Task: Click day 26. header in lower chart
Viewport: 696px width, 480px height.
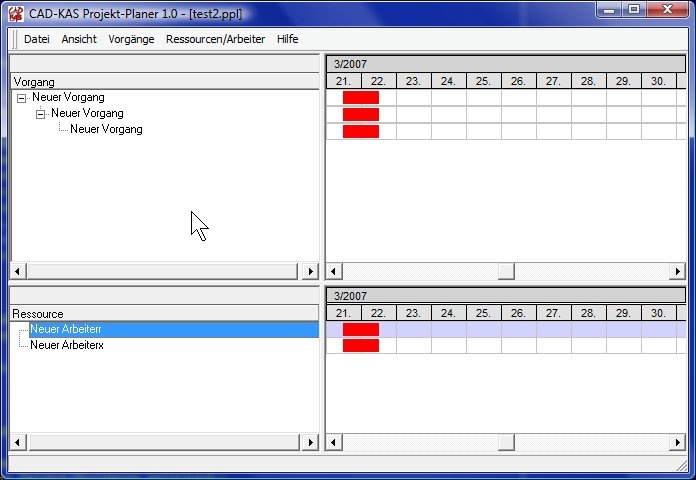Action: pyautogui.click(x=519, y=313)
